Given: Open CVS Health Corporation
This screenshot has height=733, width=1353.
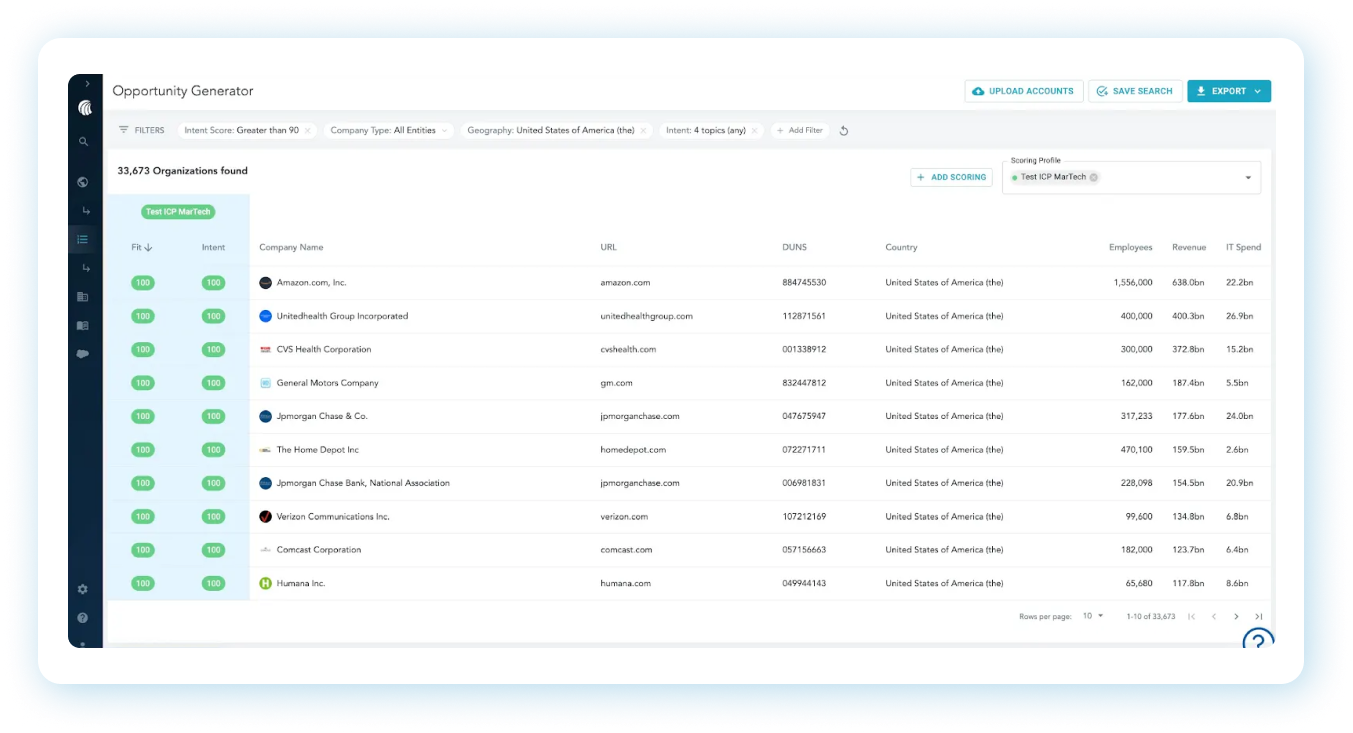Looking at the screenshot, I should point(324,350).
